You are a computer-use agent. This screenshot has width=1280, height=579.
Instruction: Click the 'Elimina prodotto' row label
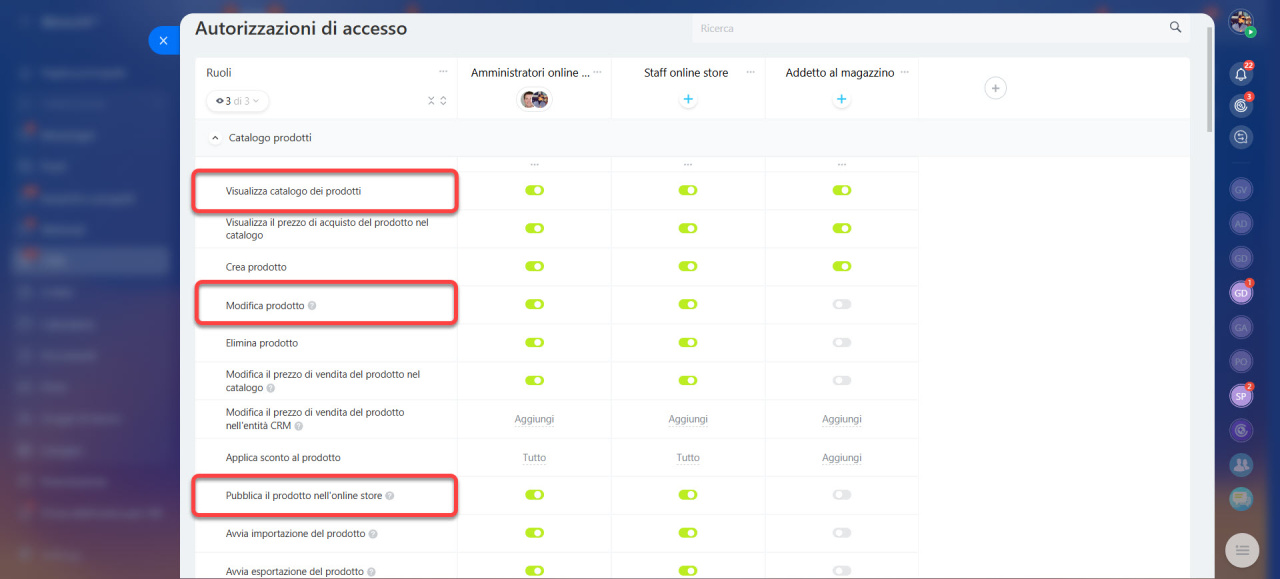[262, 343]
